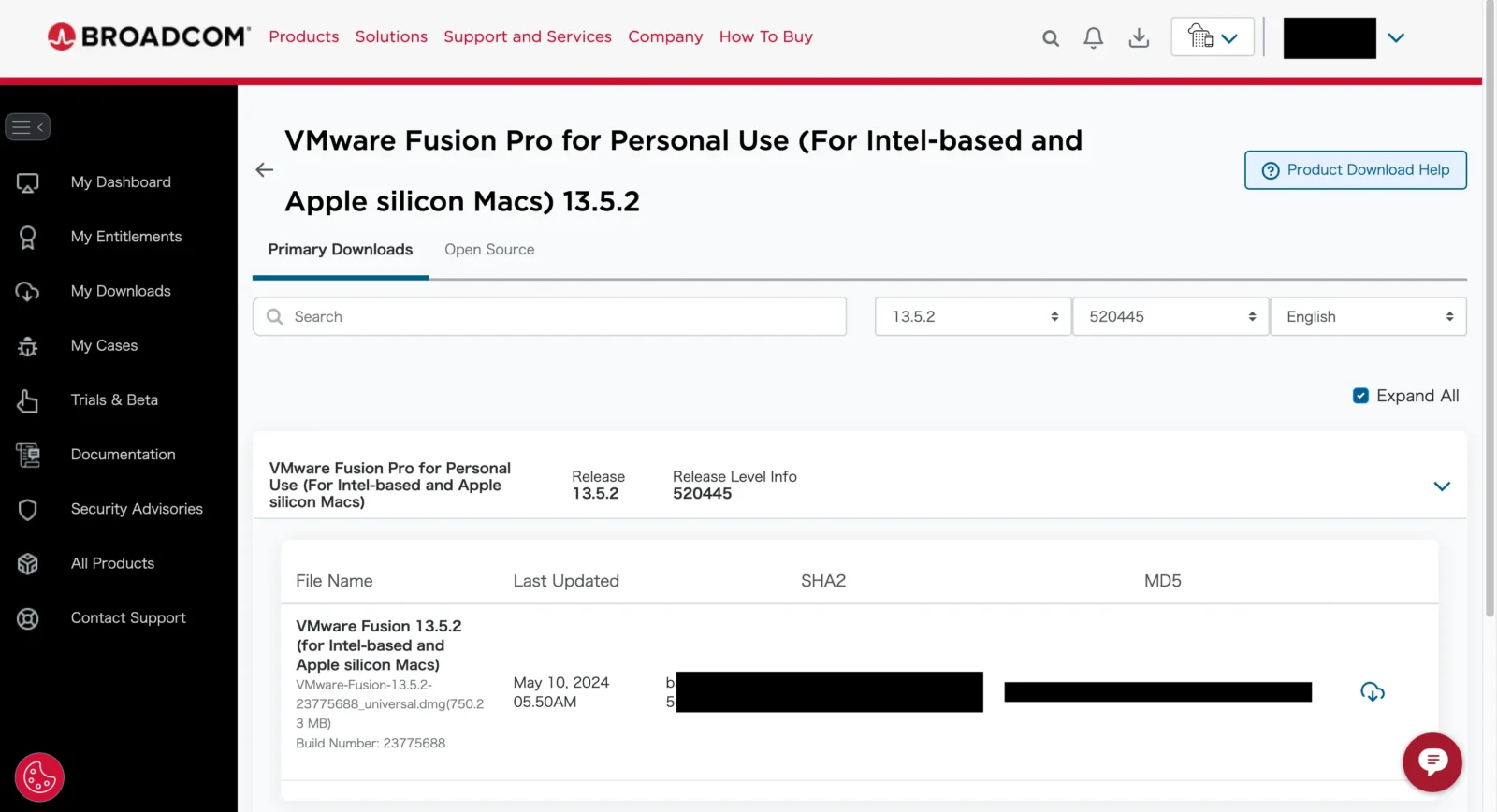Image resolution: width=1497 pixels, height=812 pixels.
Task: Toggle the Expand All checkbox
Action: coord(1360,396)
